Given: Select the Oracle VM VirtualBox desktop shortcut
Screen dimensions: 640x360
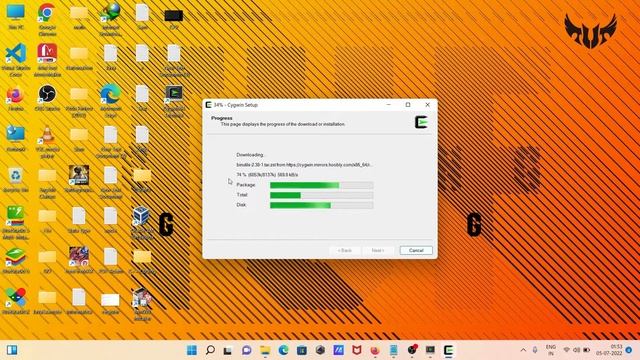Looking at the screenshot, I should (x=142, y=224).
